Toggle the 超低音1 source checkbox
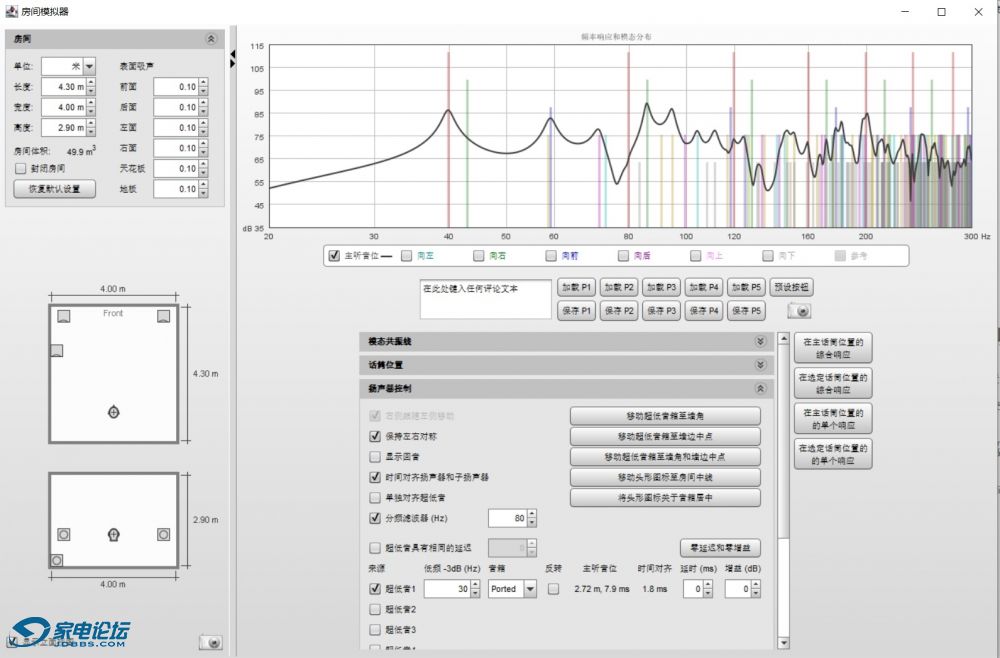This screenshot has width=1000, height=658. (375, 589)
